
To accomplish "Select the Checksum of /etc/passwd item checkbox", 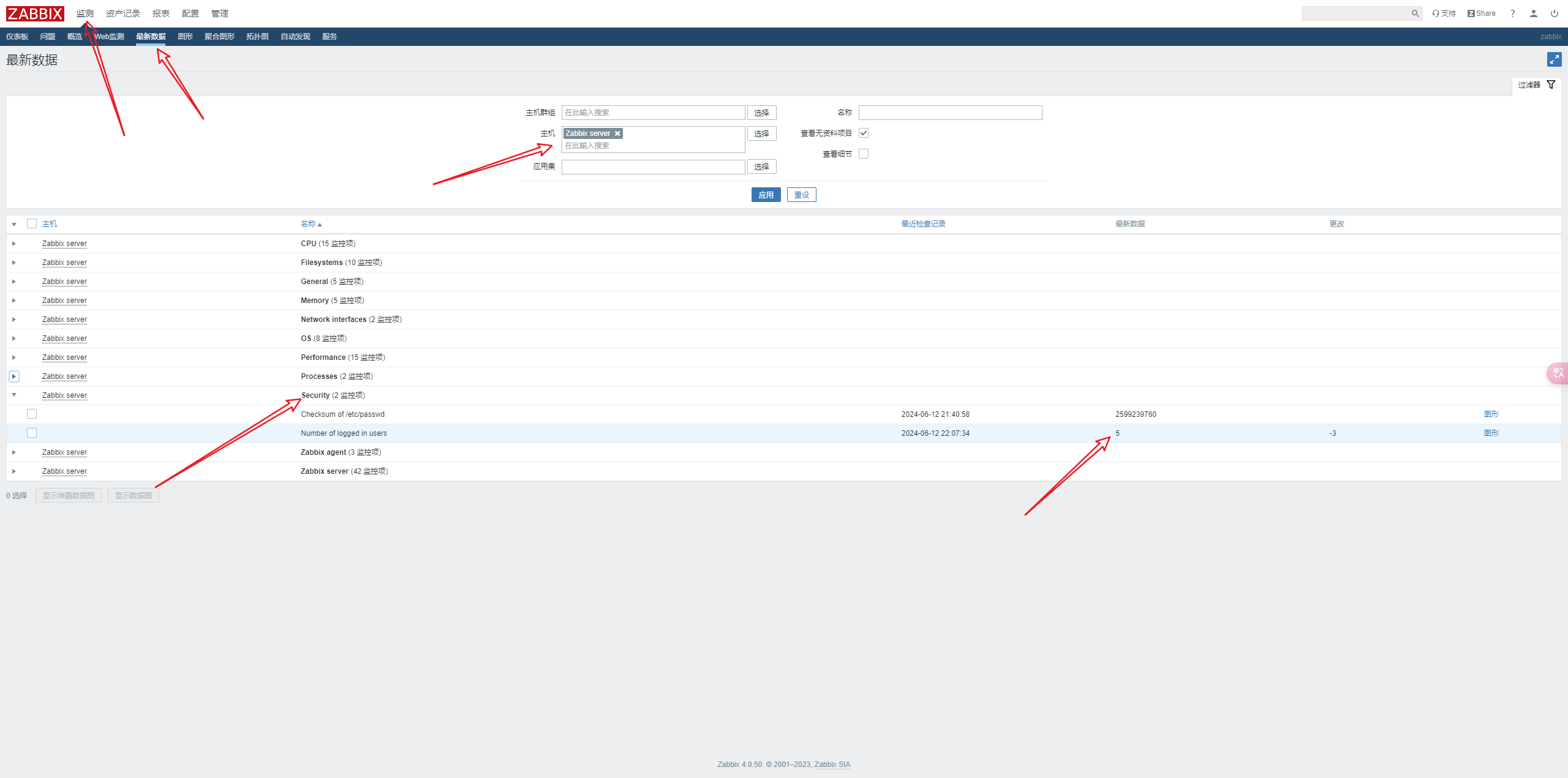I will [x=32, y=414].
